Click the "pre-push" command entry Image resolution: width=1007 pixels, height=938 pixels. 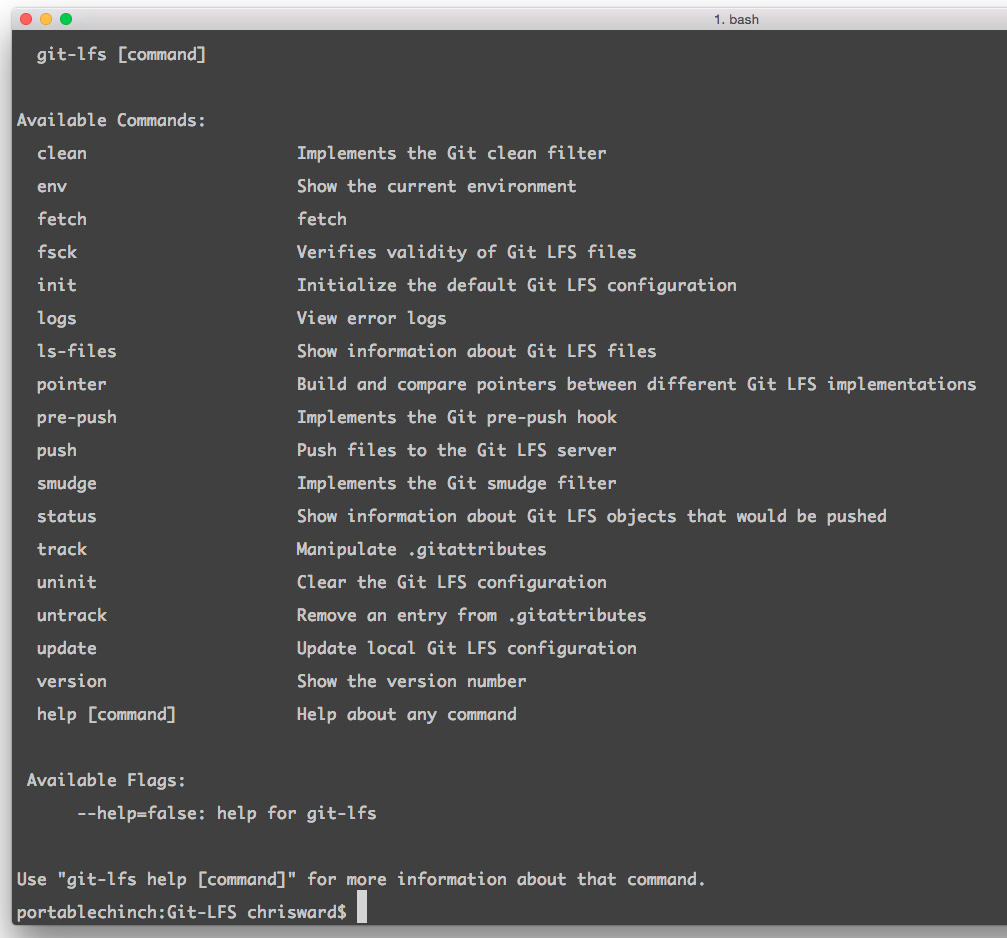click(x=77, y=417)
